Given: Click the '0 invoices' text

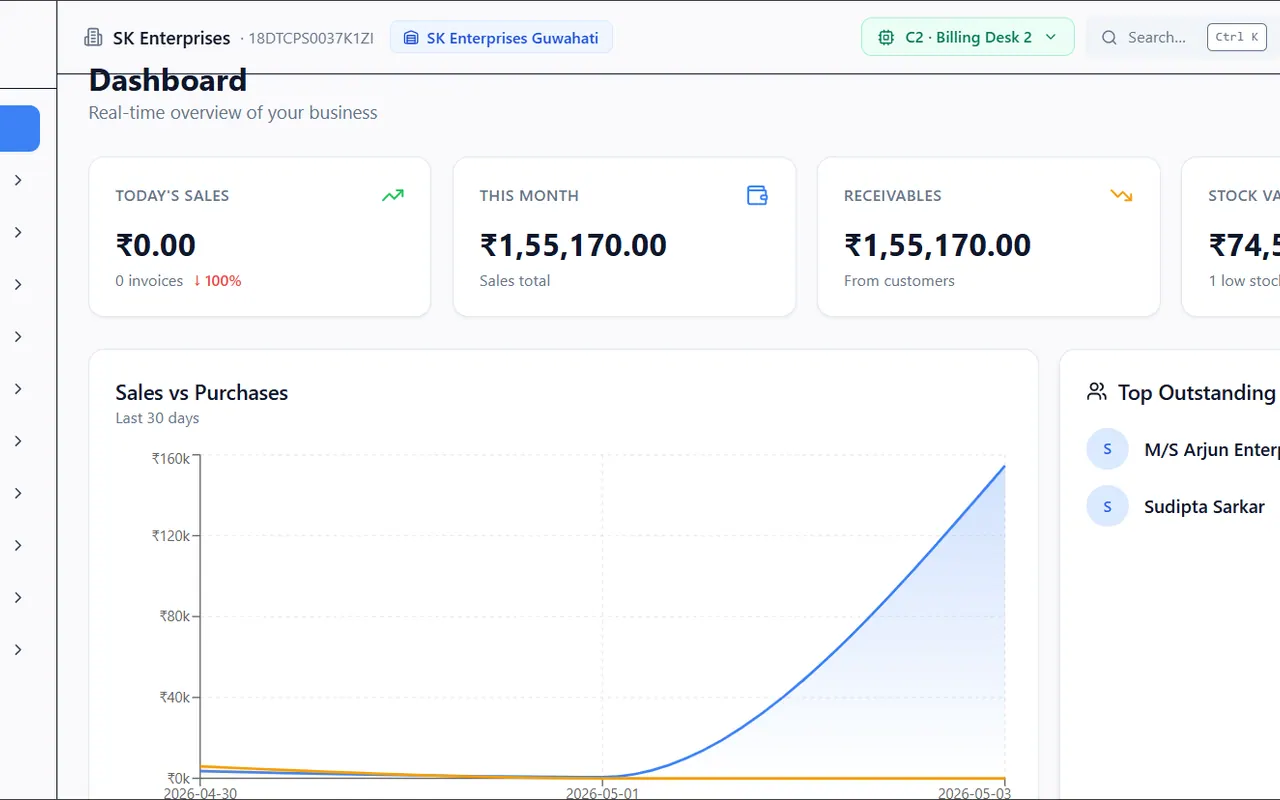Looking at the screenshot, I should click(x=149, y=281).
